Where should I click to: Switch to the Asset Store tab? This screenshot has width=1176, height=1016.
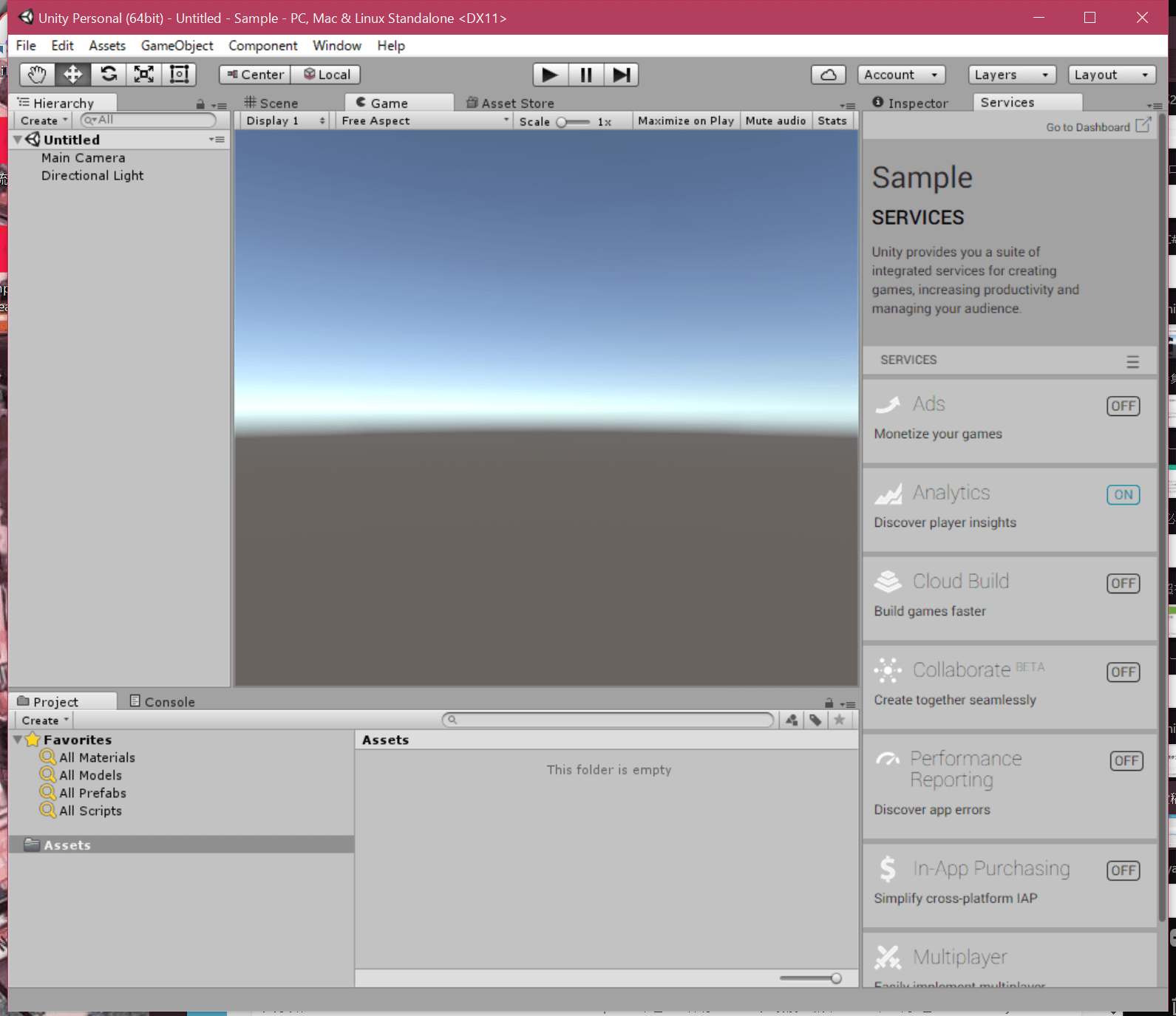510,103
